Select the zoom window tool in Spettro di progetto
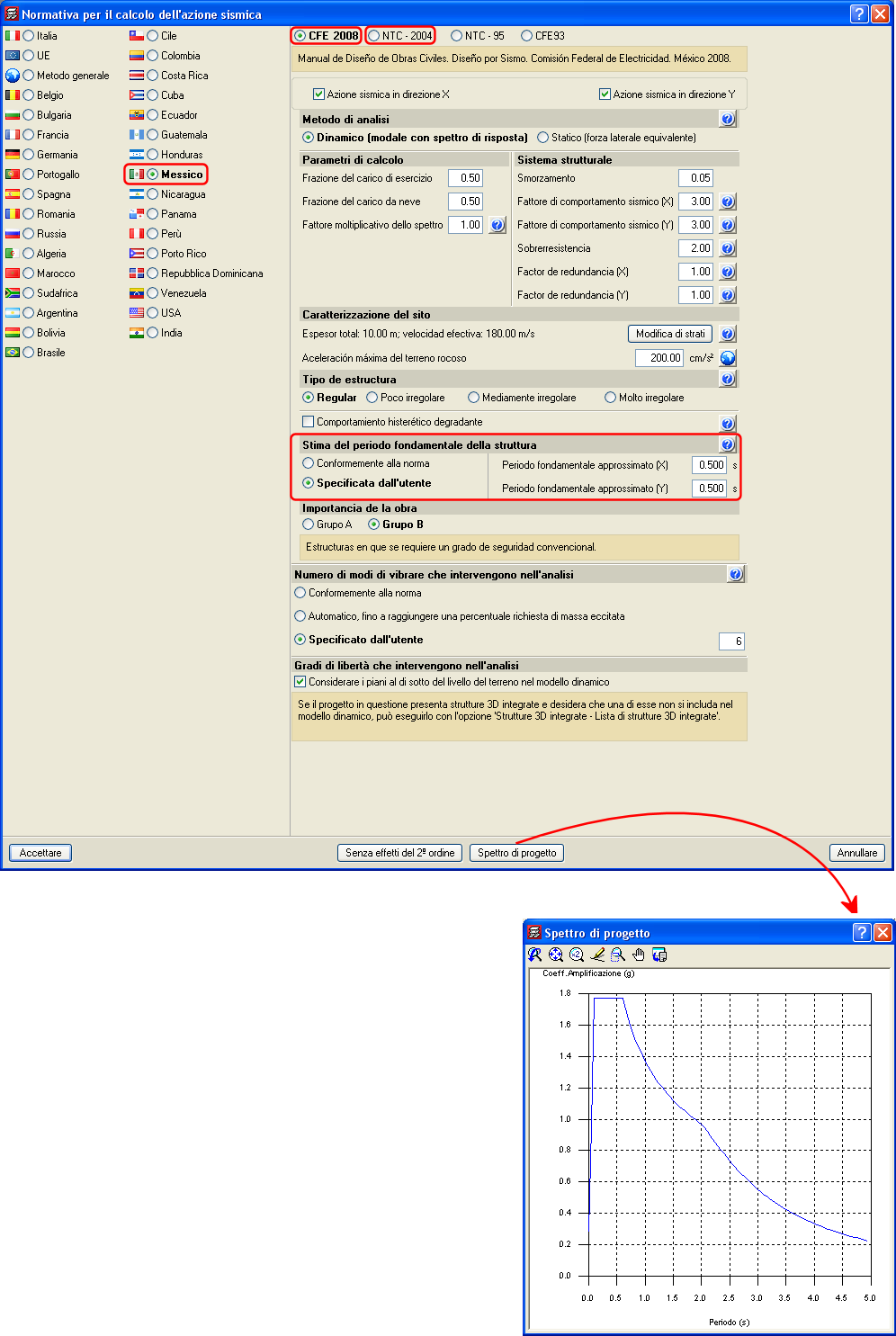The height and width of the screenshot is (1336, 896). click(618, 955)
